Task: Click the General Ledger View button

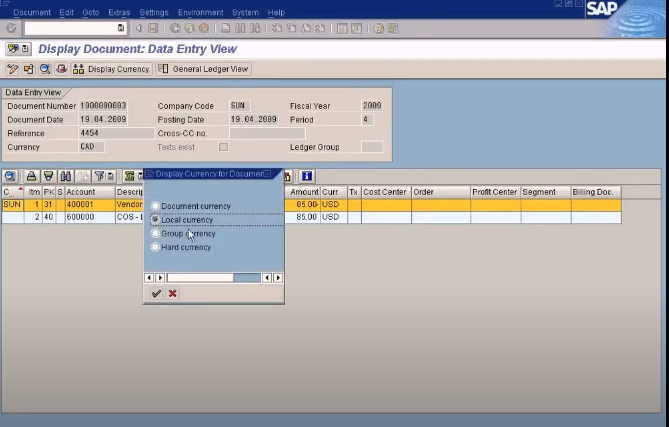Action: click(x=204, y=69)
